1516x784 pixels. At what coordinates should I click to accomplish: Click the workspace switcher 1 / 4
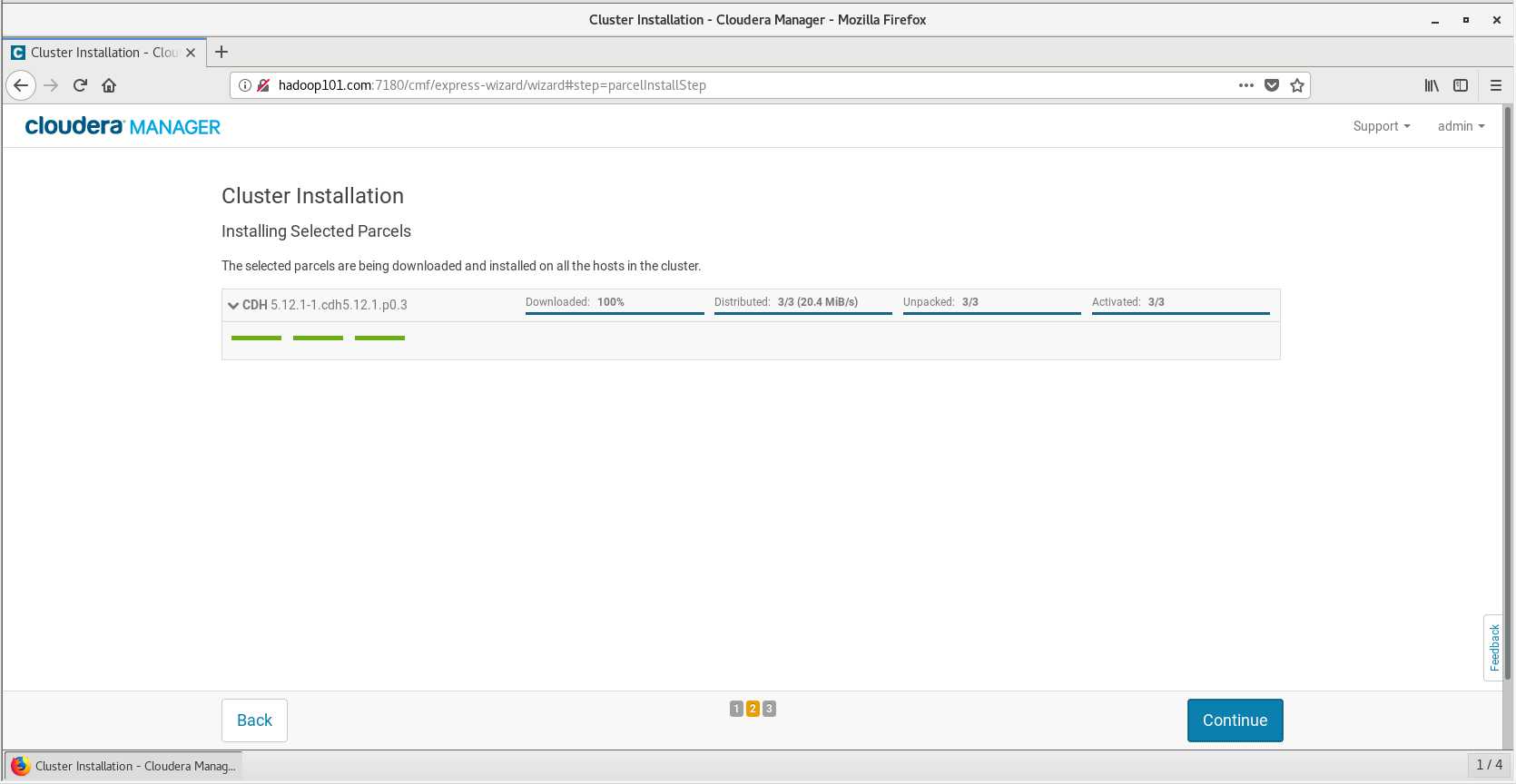[1489, 765]
